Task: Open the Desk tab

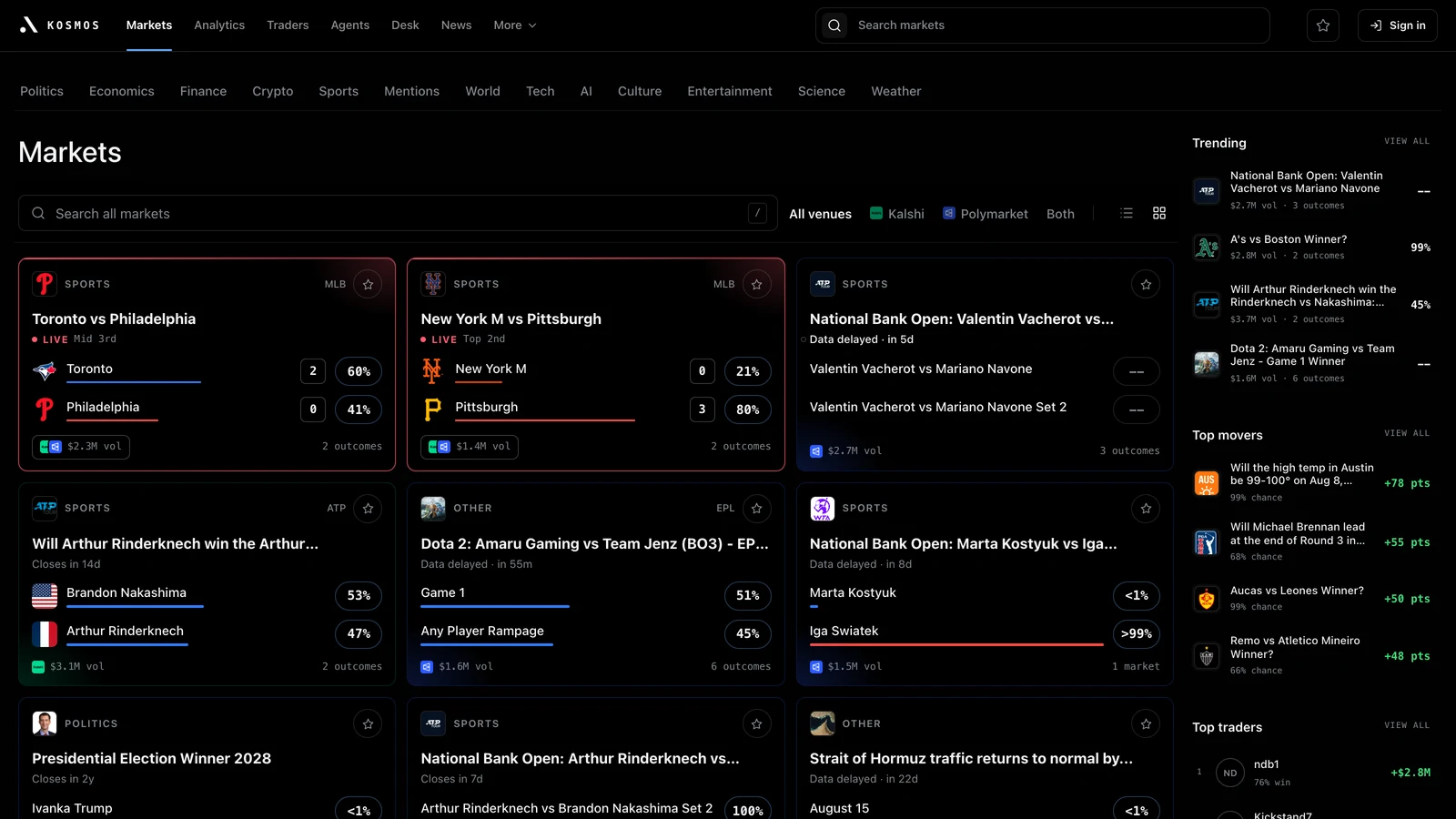Action: 405,25
